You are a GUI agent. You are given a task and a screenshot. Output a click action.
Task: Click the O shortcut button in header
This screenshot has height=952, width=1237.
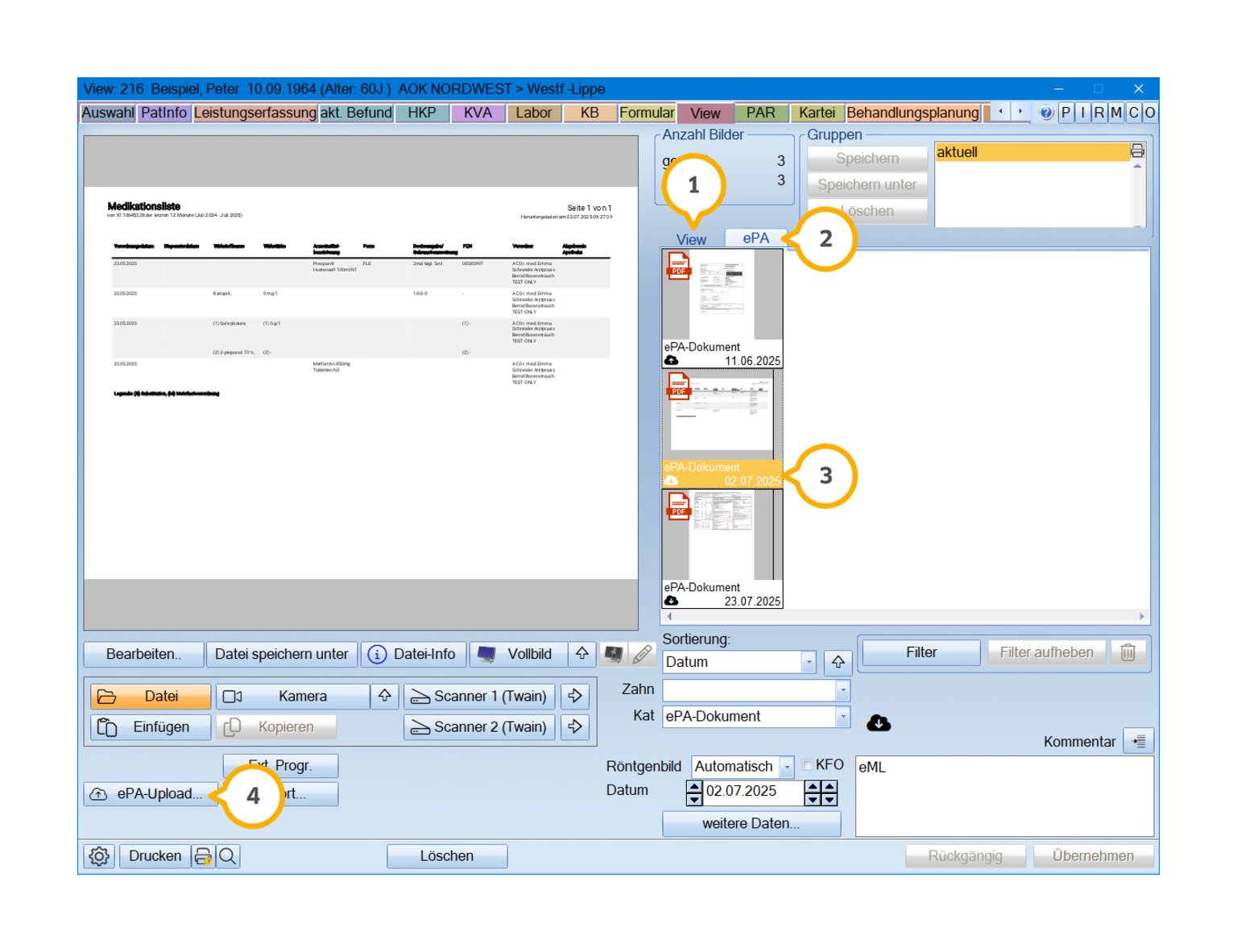point(1150,113)
